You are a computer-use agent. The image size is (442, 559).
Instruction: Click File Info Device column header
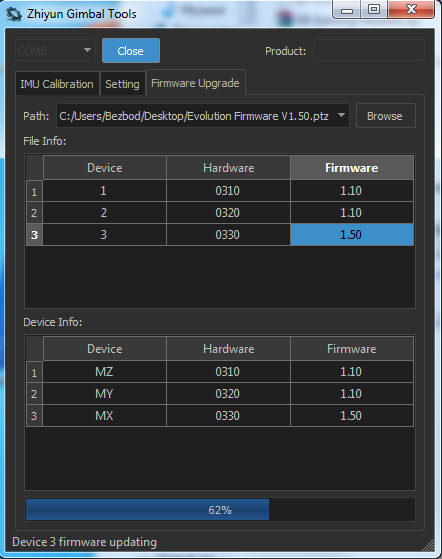coord(105,168)
